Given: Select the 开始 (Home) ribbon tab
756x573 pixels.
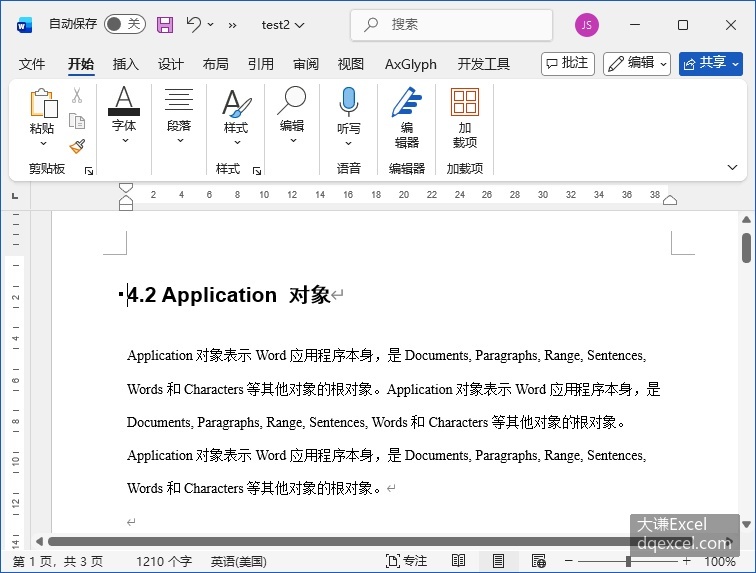Looking at the screenshot, I should click(x=81, y=64).
